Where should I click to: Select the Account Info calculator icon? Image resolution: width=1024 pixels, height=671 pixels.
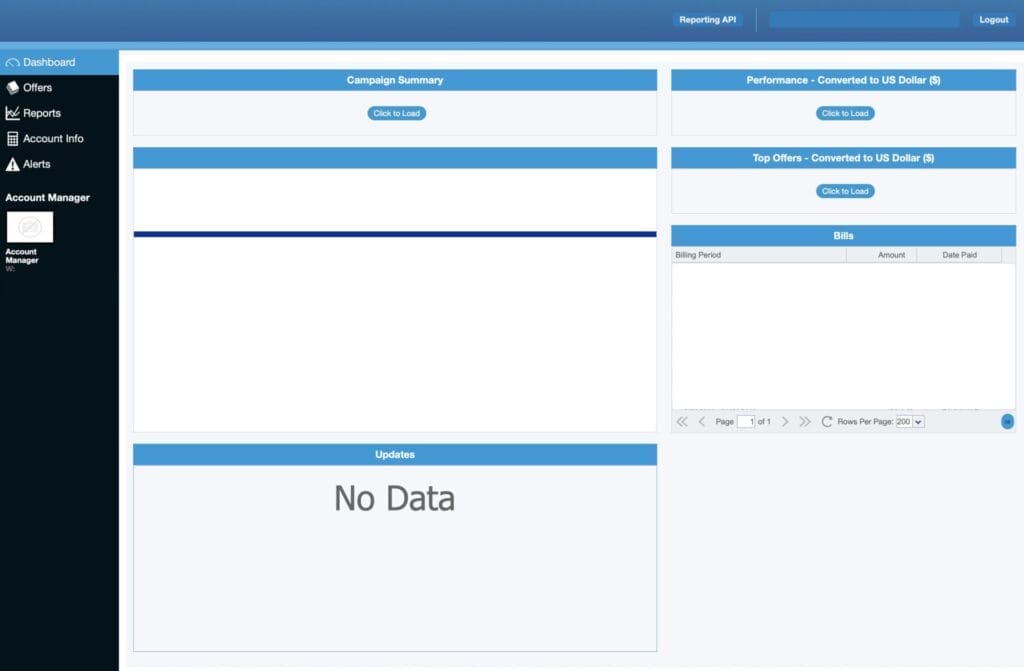[x=13, y=139]
